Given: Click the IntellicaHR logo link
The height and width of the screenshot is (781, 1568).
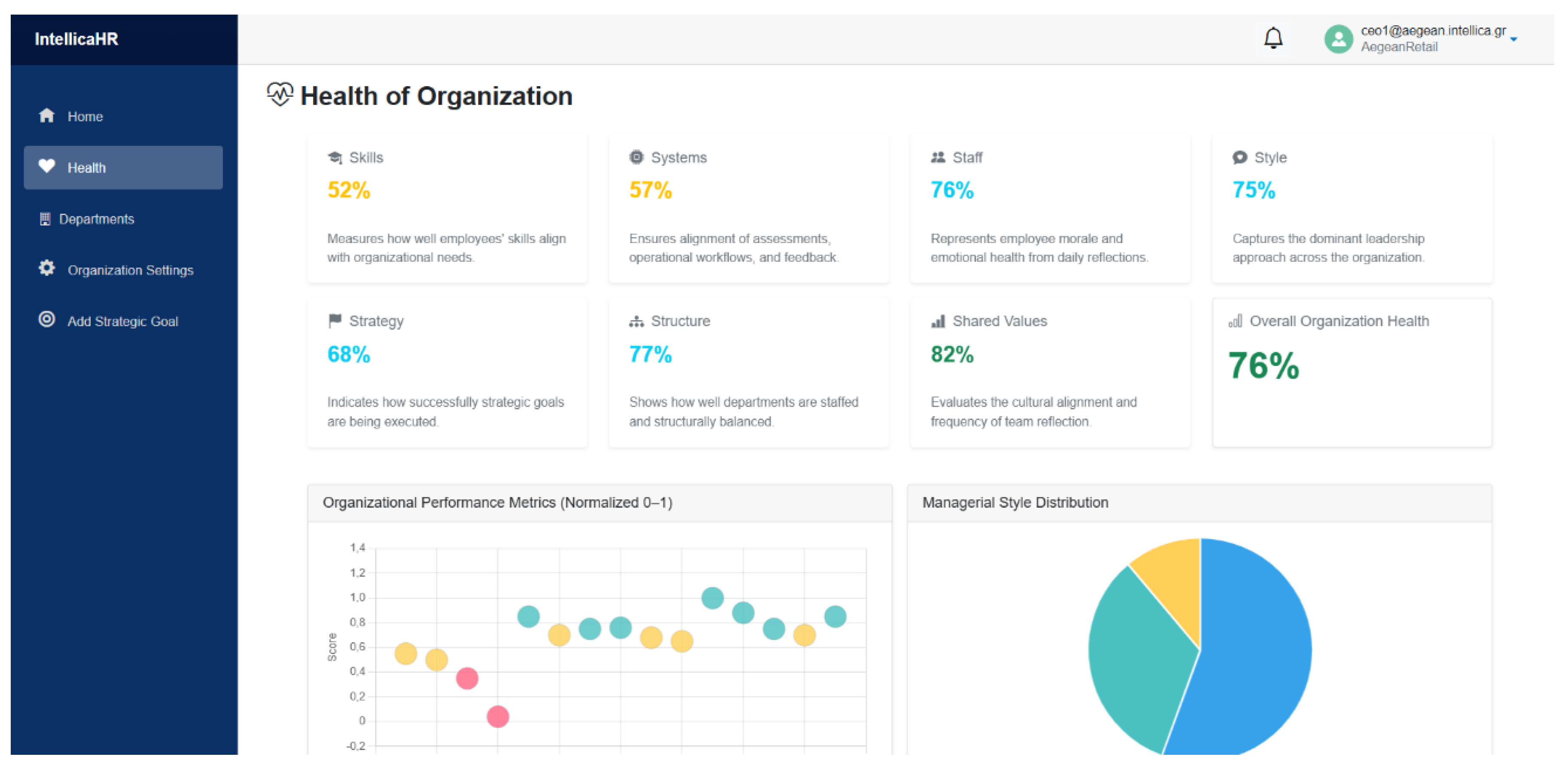Looking at the screenshot, I should pos(76,39).
